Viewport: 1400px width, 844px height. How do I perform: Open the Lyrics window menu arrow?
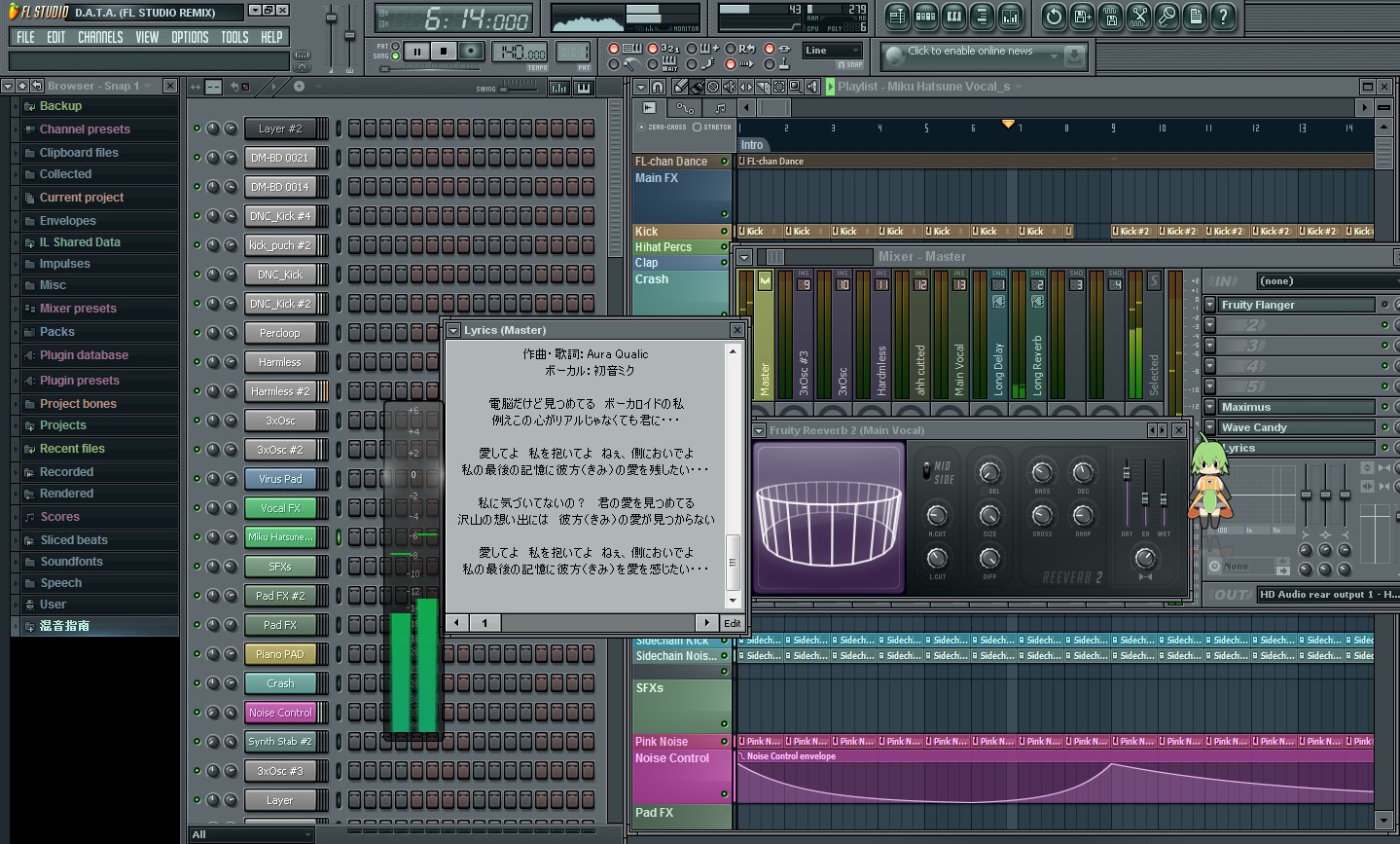tap(453, 331)
